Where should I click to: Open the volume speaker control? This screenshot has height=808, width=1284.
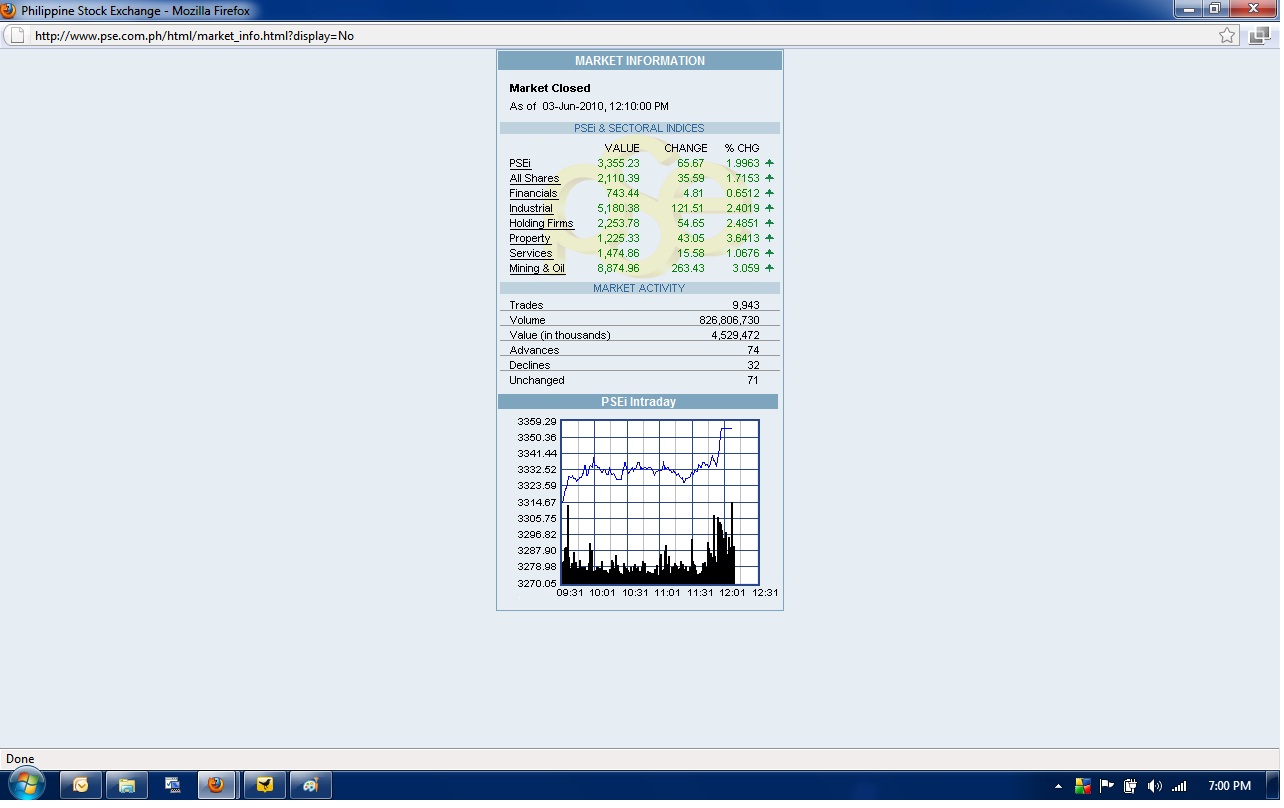[1155, 786]
